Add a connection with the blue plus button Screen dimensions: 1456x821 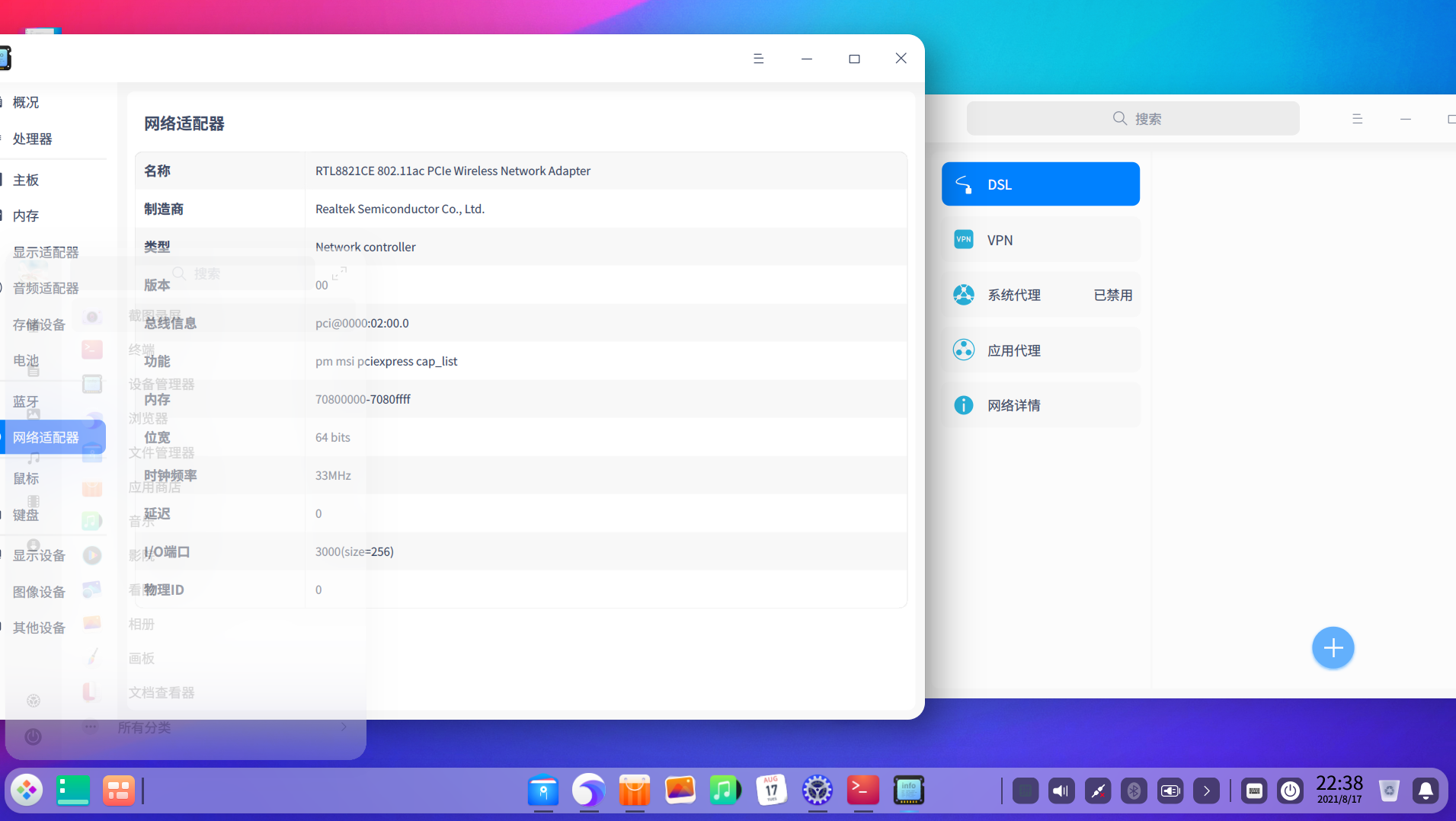click(1333, 648)
